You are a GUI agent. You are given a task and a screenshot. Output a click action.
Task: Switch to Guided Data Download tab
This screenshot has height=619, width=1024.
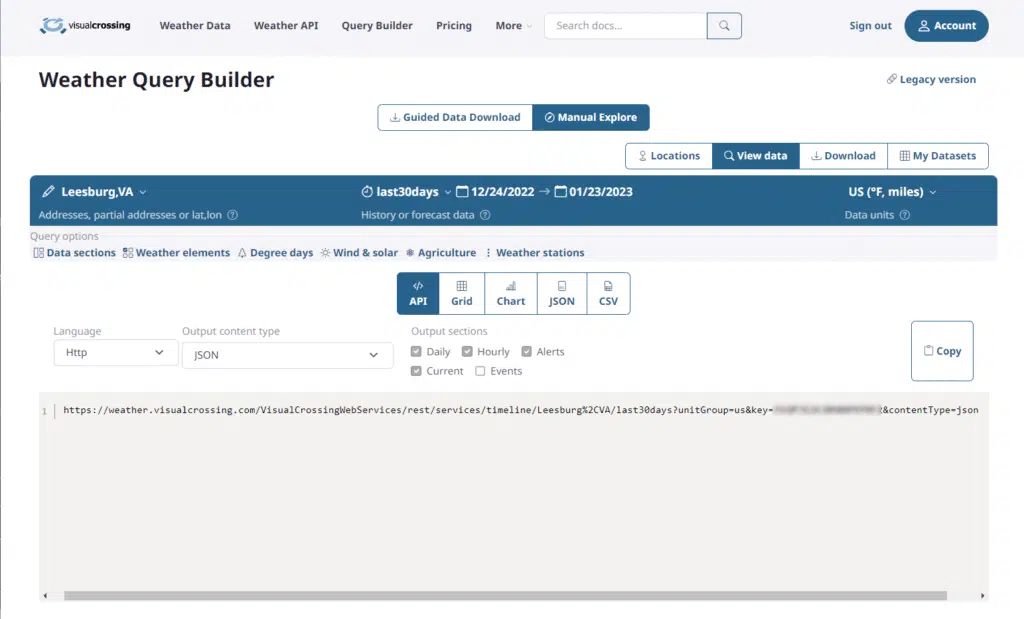455,117
